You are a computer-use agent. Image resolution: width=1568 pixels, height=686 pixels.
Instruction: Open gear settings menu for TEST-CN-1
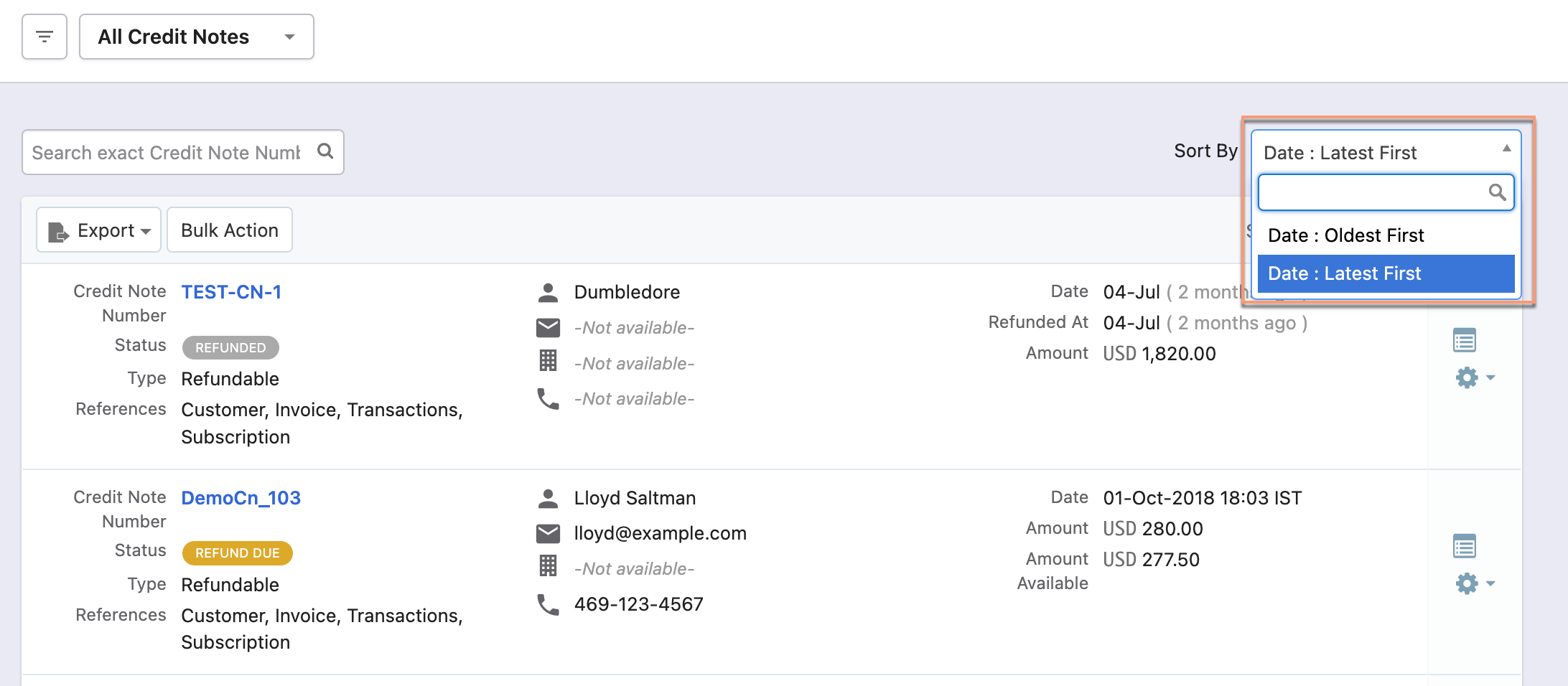(x=1474, y=377)
